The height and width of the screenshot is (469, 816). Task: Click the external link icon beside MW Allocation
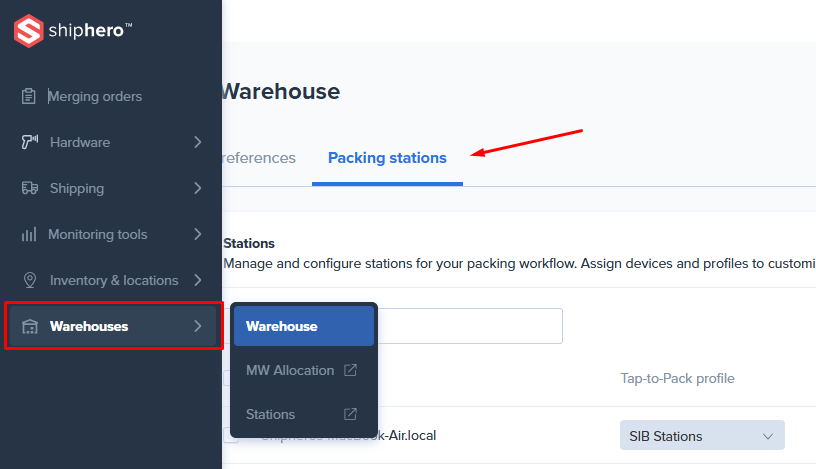point(350,370)
